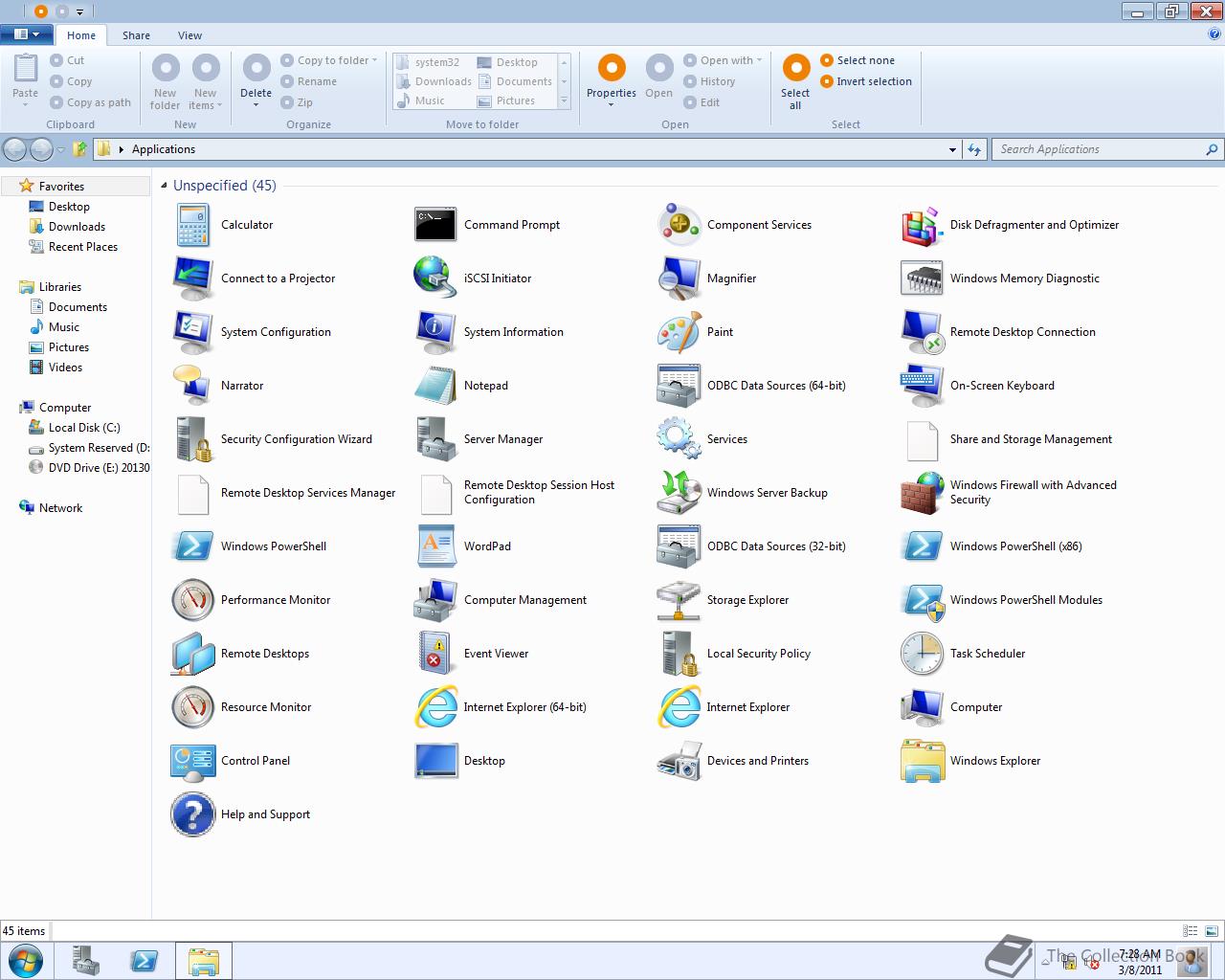Switch to large icons view in status bar
The width and height of the screenshot is (1225, 980).
pos(1212,930)
